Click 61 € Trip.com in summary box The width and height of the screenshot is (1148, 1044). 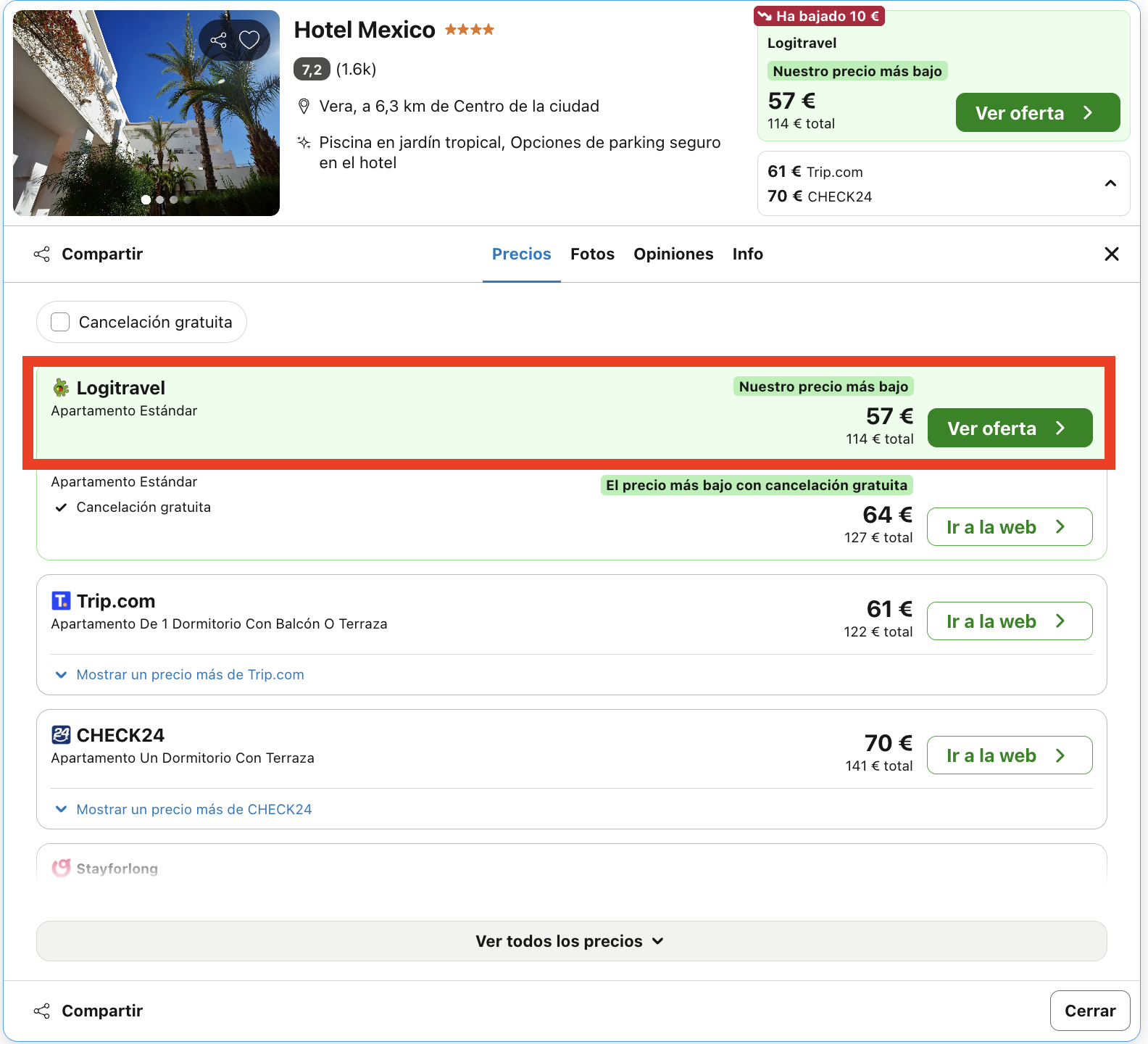coord(815,172)
